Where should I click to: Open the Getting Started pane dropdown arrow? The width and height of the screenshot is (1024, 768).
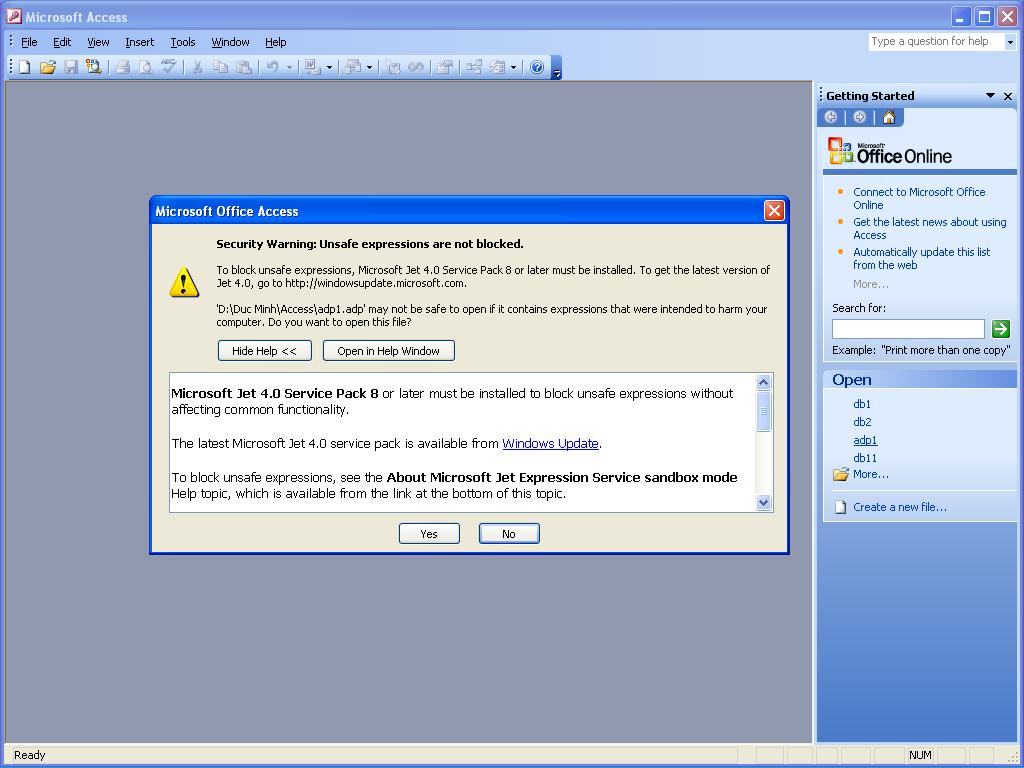(990, 96)
